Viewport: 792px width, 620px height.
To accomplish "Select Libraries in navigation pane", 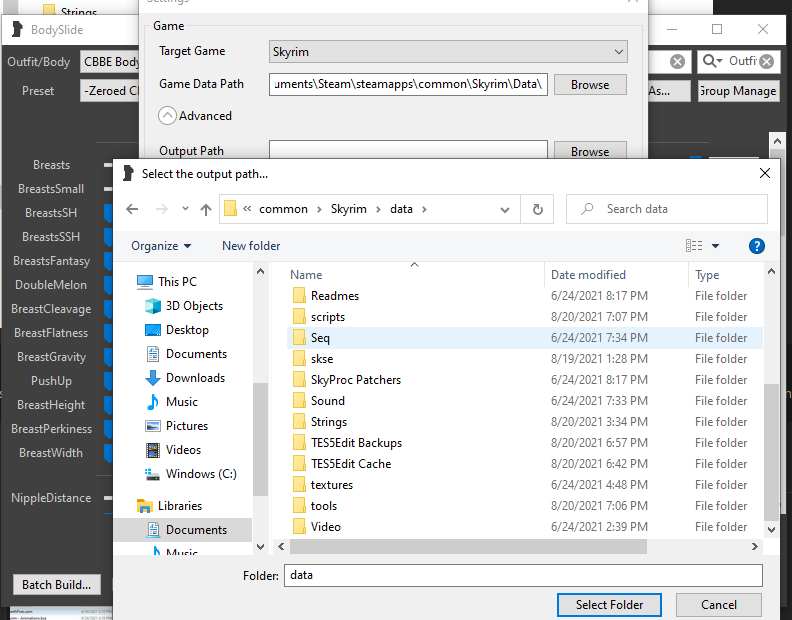I will pos(179,506).
